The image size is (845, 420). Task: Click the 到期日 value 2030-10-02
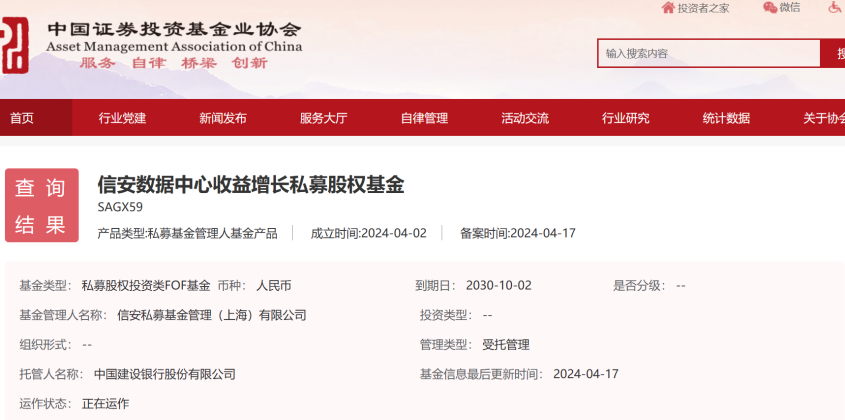pos(498,286)
